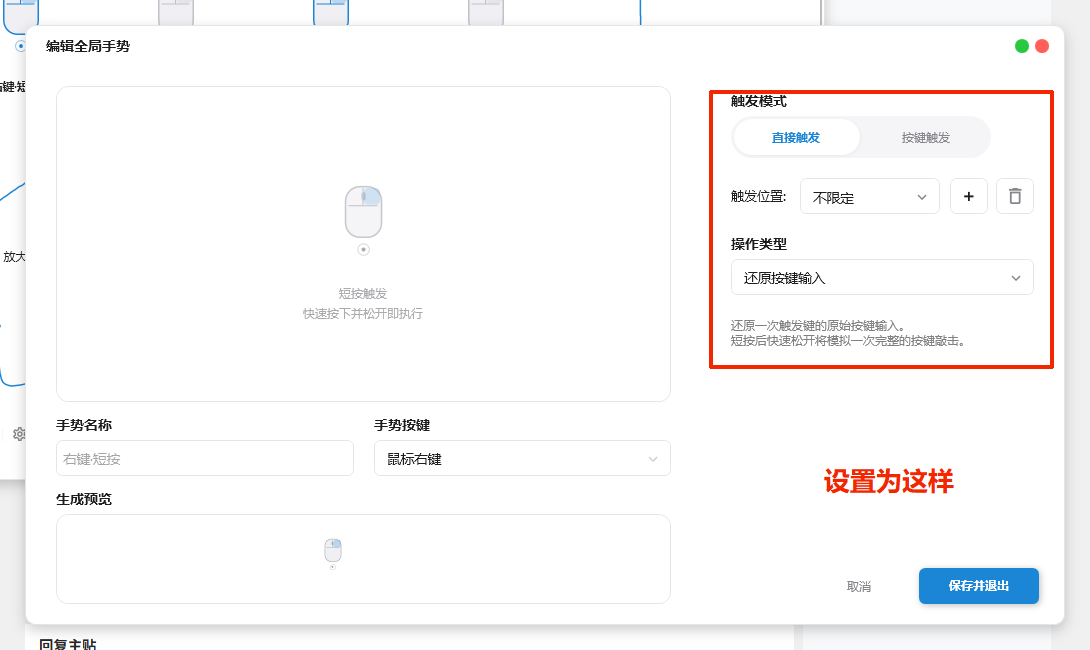Viewport: 1090px width, 650px height.
Task: Click the 取消 button
Action: (859, 586)
